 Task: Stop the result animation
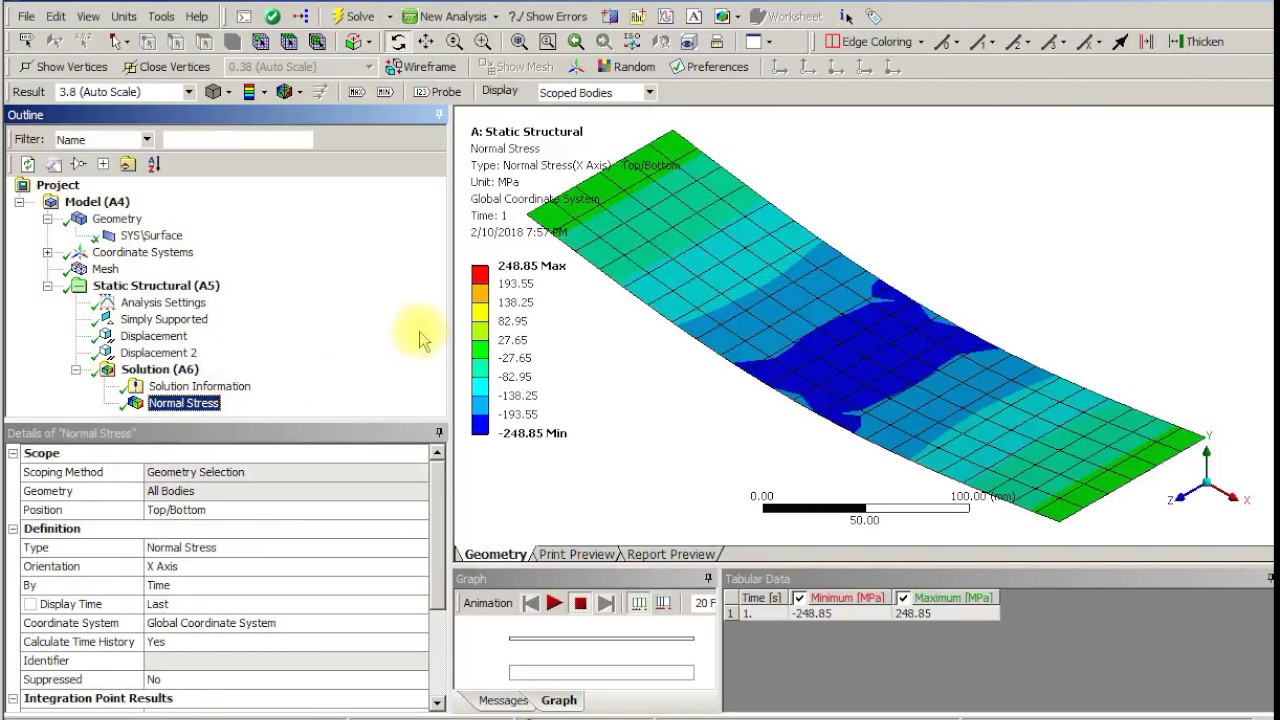pos(580,603)
